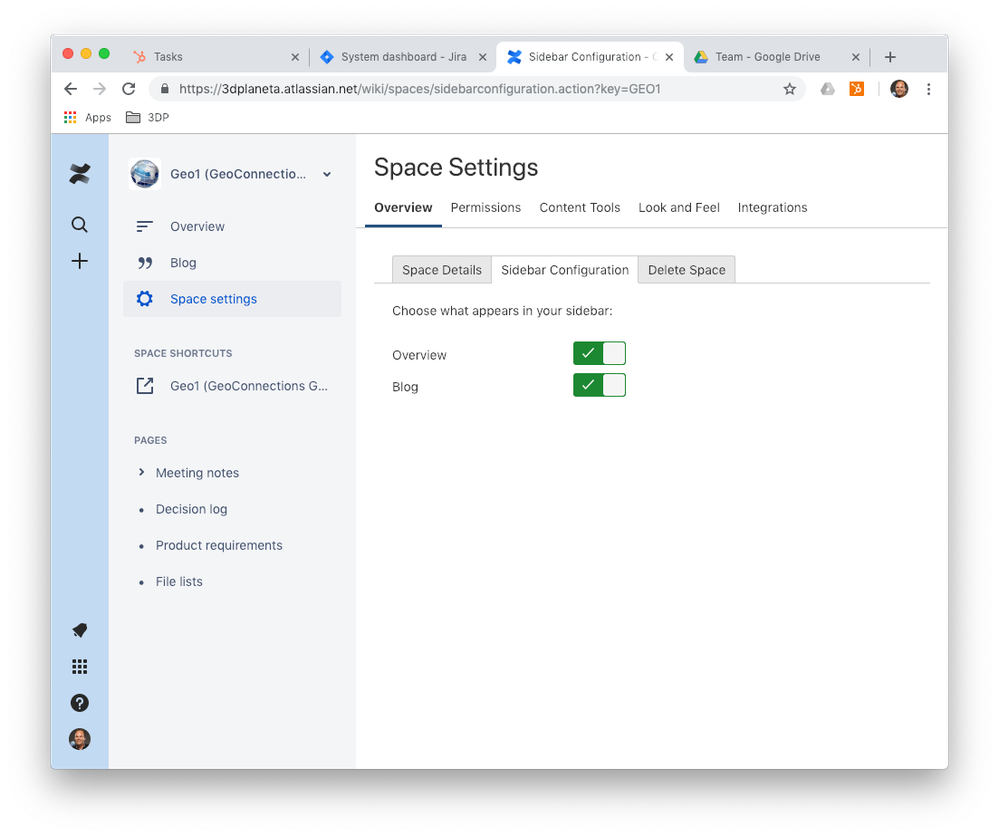Open profile avatar in the Confluence rail
The height and width of the screenshot is (836, 999).
point(80,739)
